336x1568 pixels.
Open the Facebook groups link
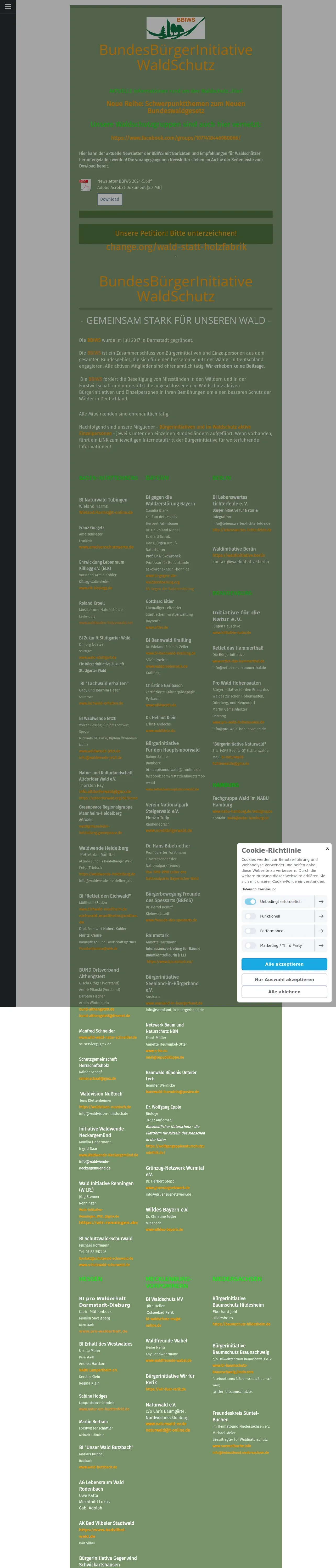point(176,138)
